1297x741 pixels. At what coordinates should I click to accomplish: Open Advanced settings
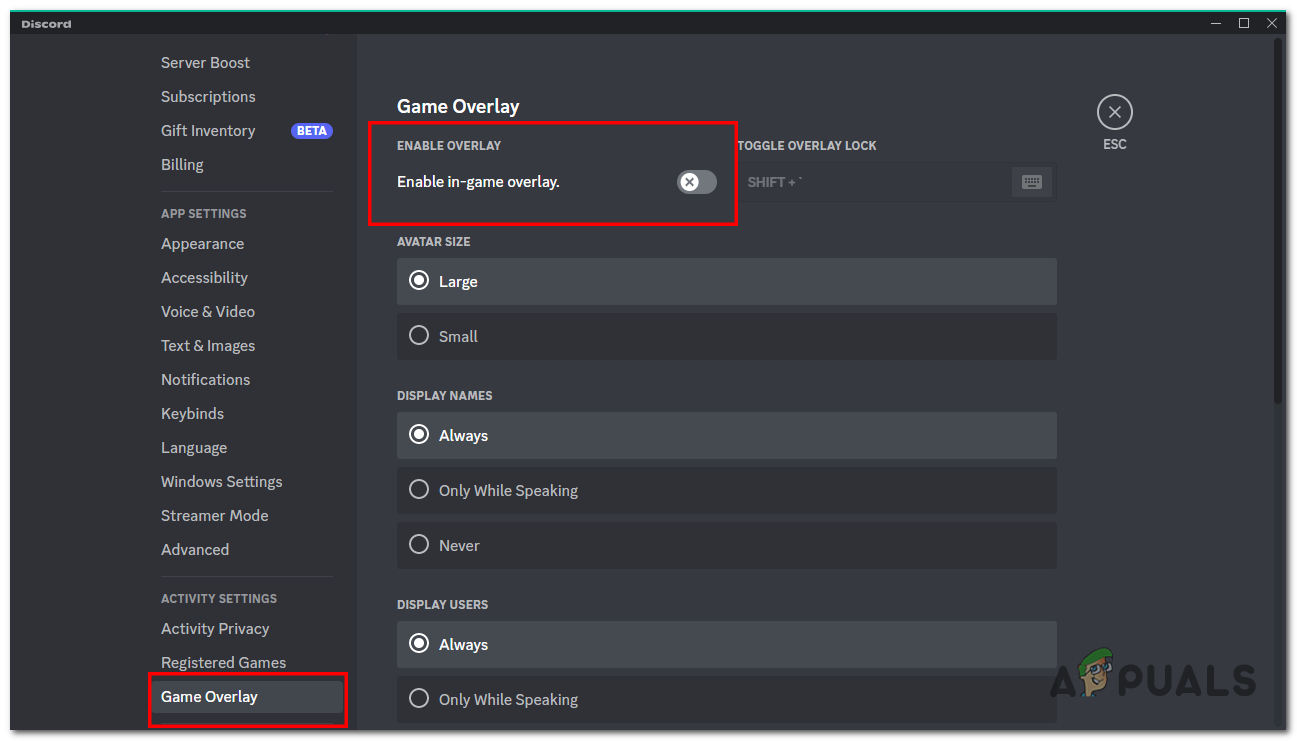pos(195,549)
